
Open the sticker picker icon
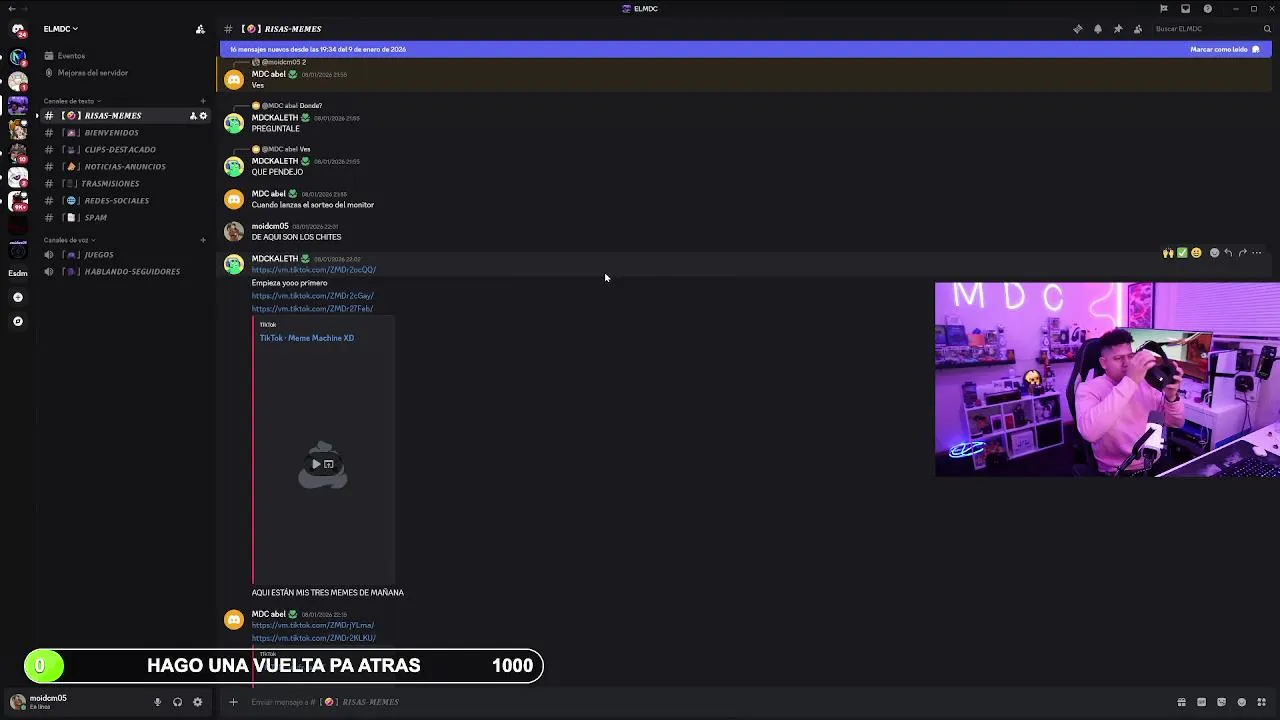(x=1221, y=702)
